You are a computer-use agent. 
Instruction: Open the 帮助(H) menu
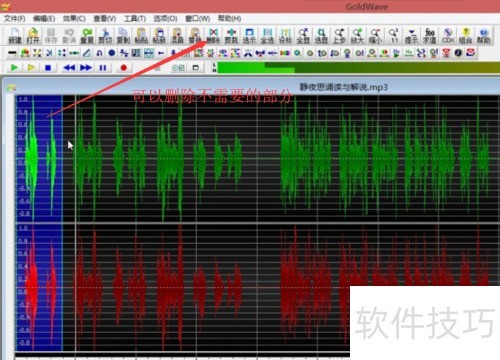(x=229, y=19)
